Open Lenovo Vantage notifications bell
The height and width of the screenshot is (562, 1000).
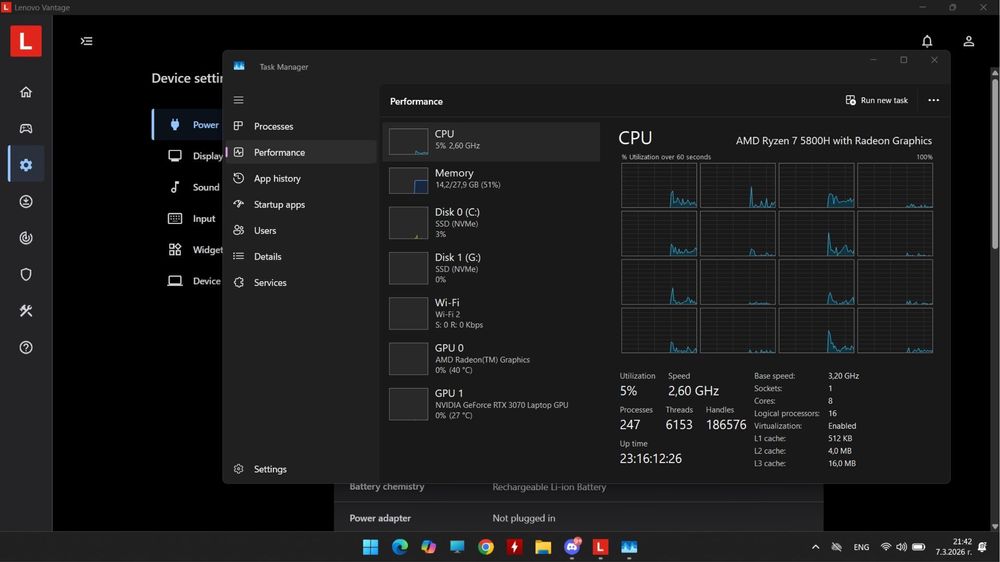click(927, 41)
